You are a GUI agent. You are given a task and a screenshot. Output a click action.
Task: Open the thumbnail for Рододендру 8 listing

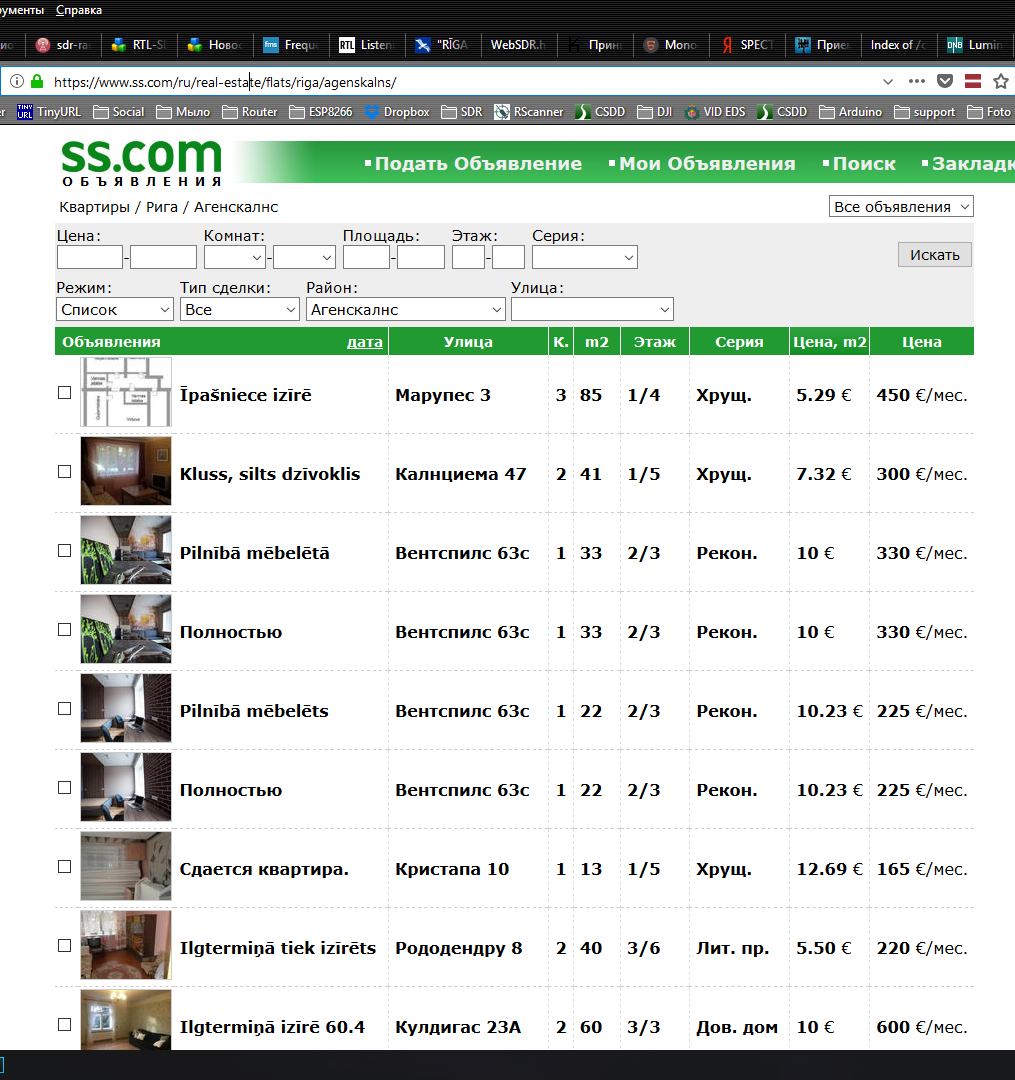[126, 945]
